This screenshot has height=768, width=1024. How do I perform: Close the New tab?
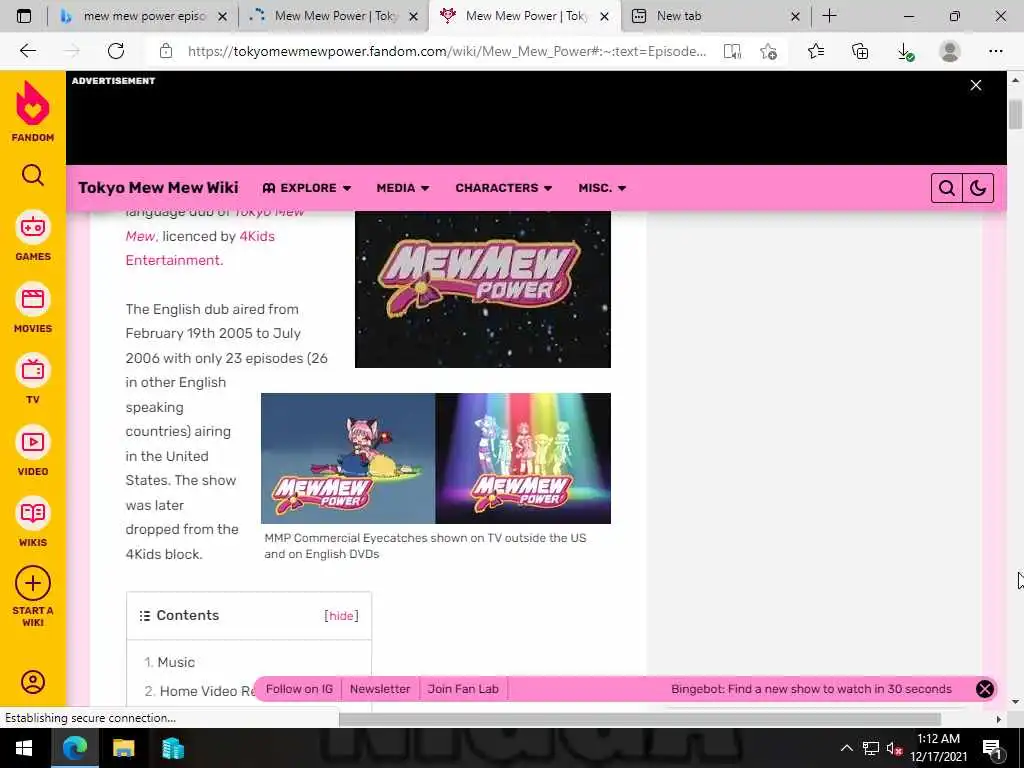point(795,16)
